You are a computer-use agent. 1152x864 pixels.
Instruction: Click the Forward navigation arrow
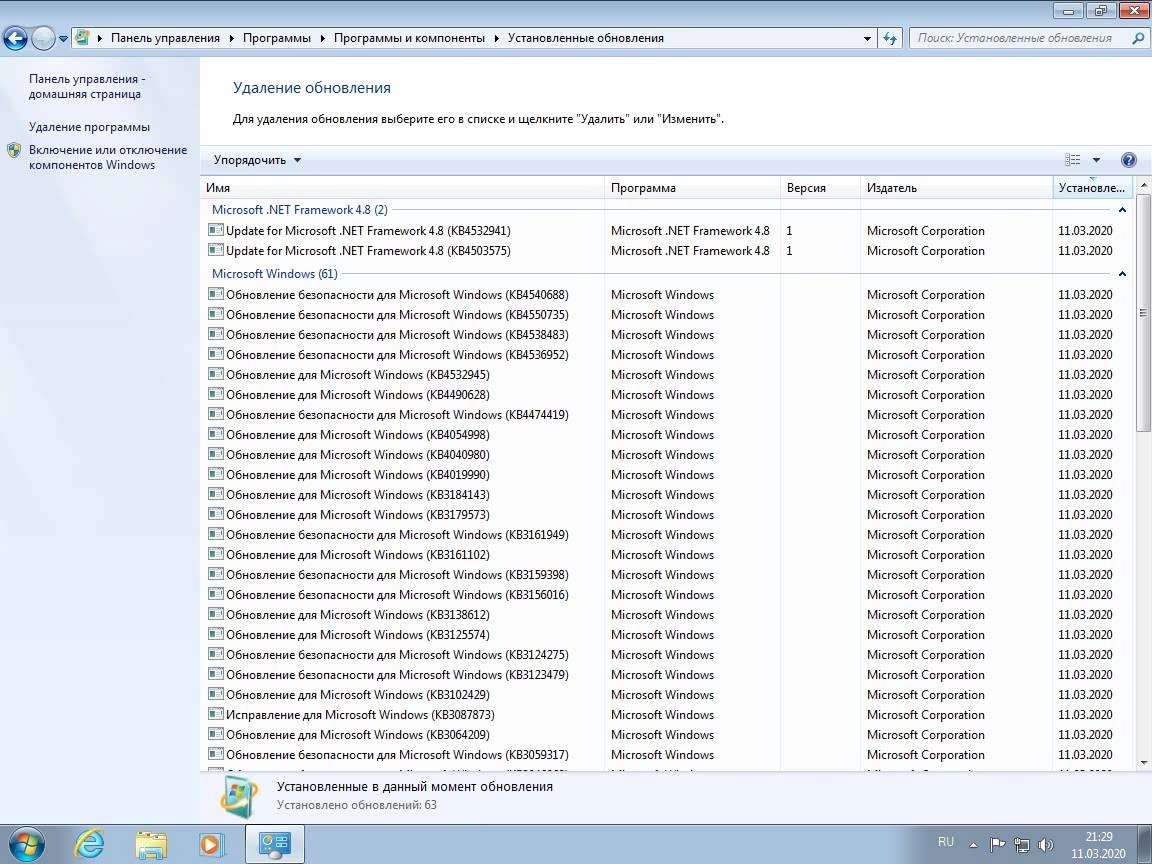43,38
